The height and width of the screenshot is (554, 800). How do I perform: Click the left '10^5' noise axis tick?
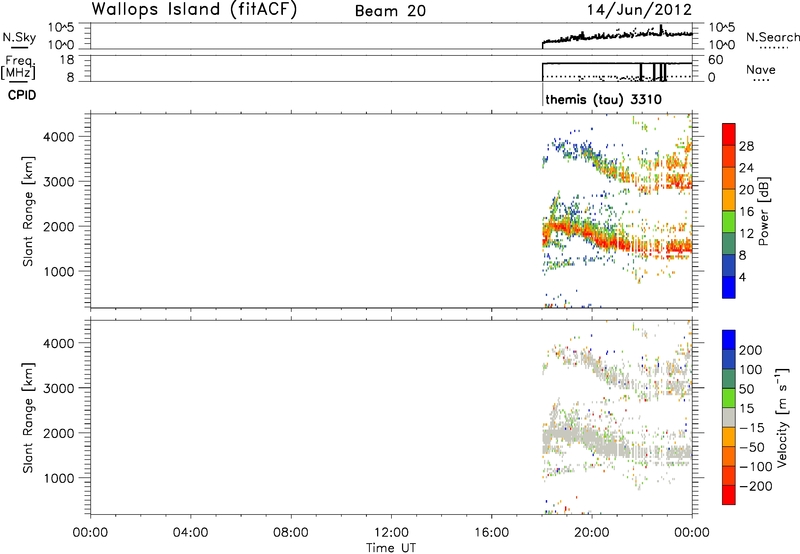point(61,28)
